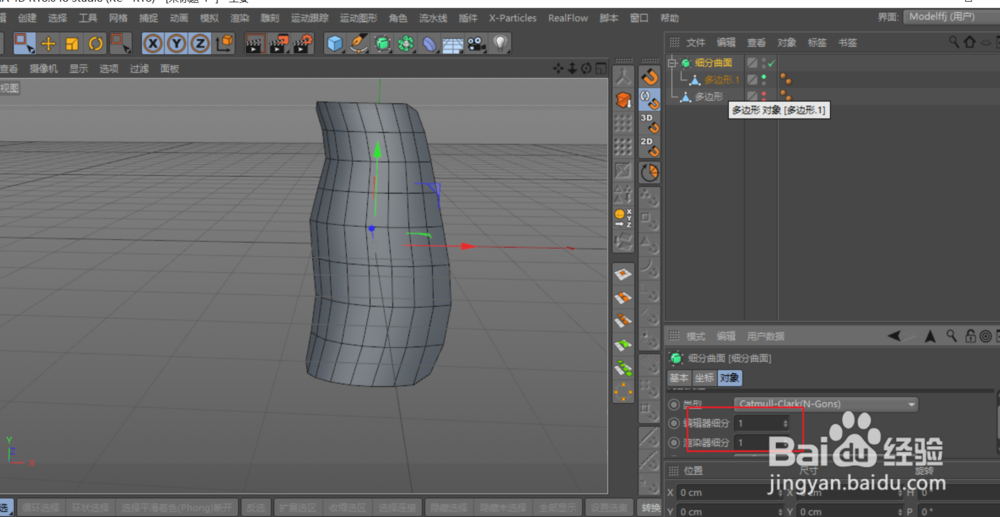Collapse the 细分曲面 tree node
The height and width of the screenshot is (517, 1000).
click(x=672, y=63)
